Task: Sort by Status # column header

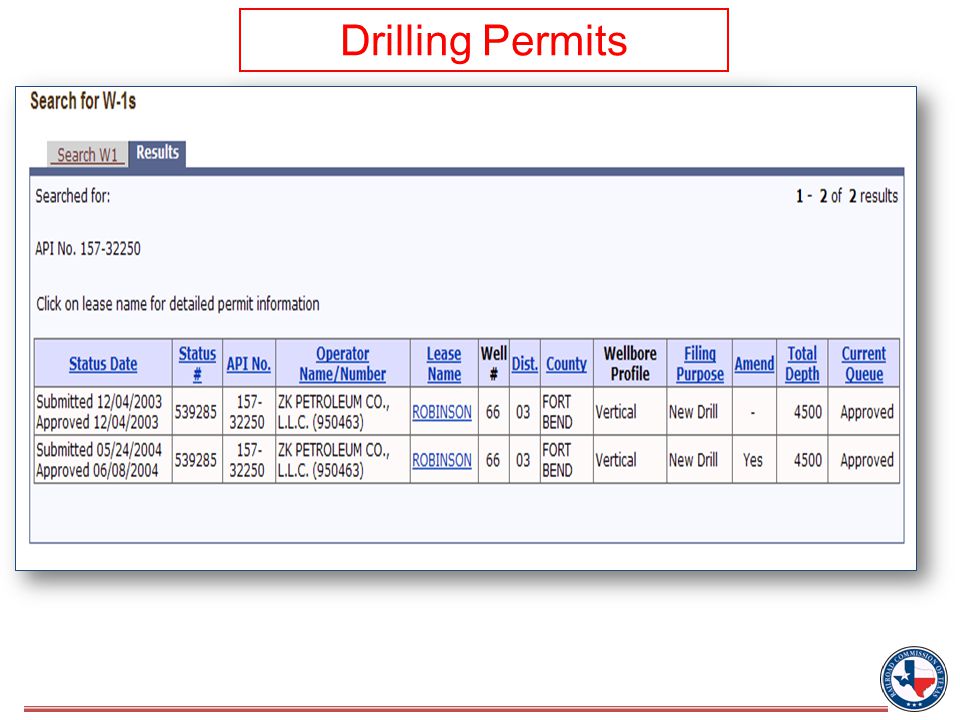Action: [197, 364]
